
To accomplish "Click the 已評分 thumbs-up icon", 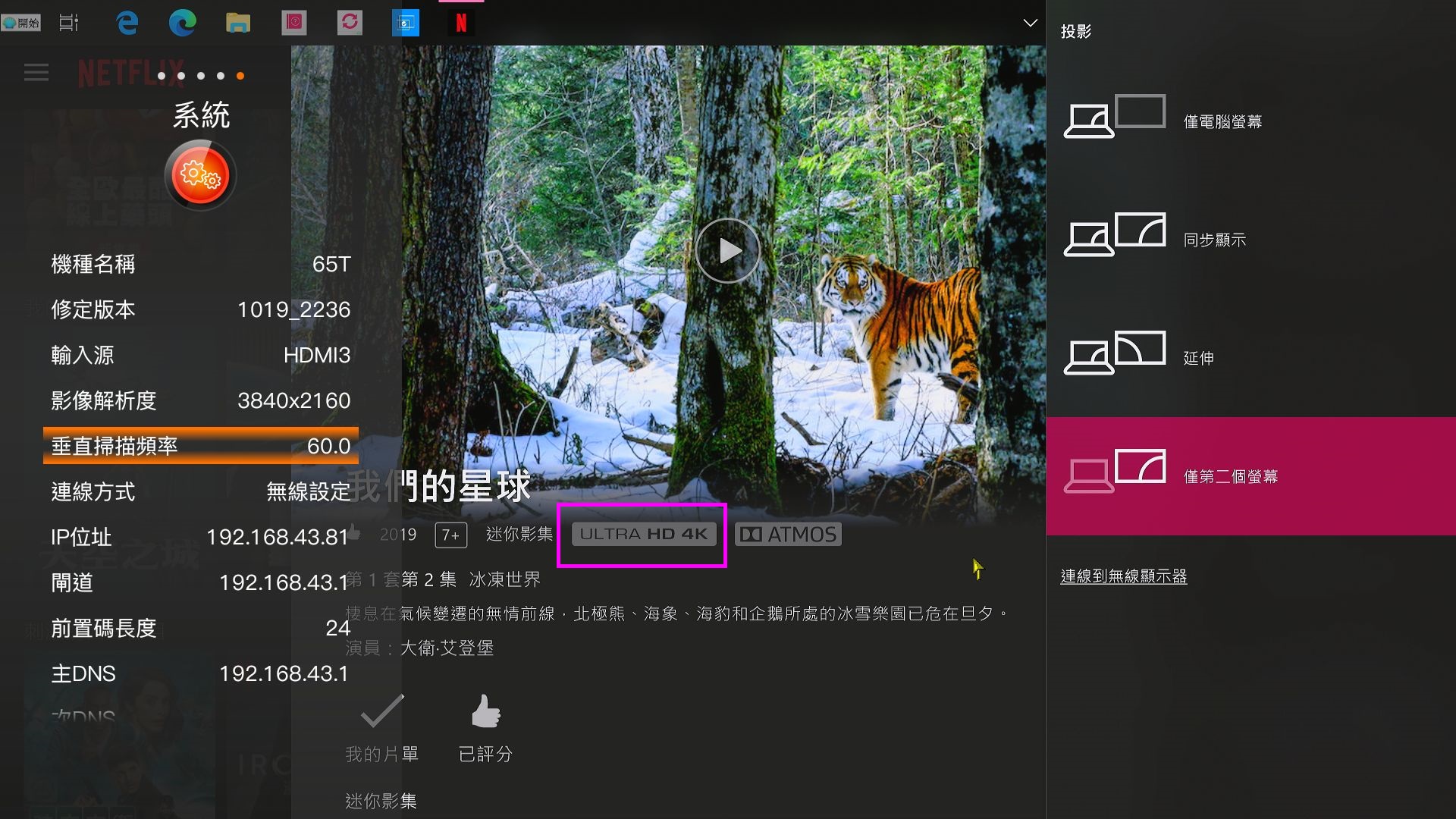I will click(486, 711).
